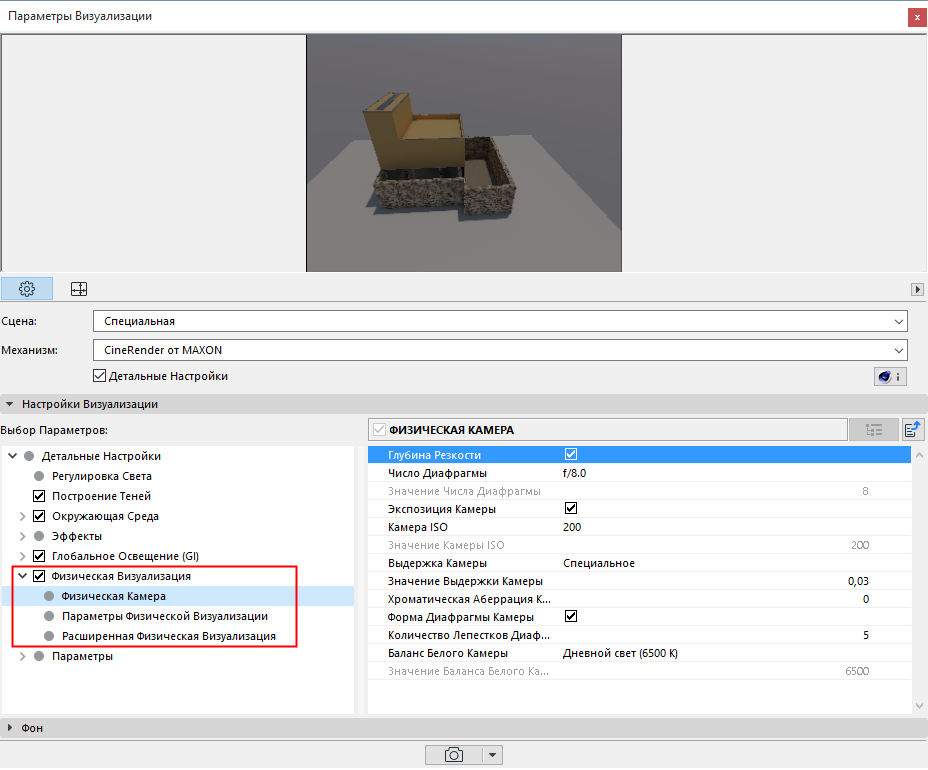Click Камера ISO value 200

pos(572,527)
